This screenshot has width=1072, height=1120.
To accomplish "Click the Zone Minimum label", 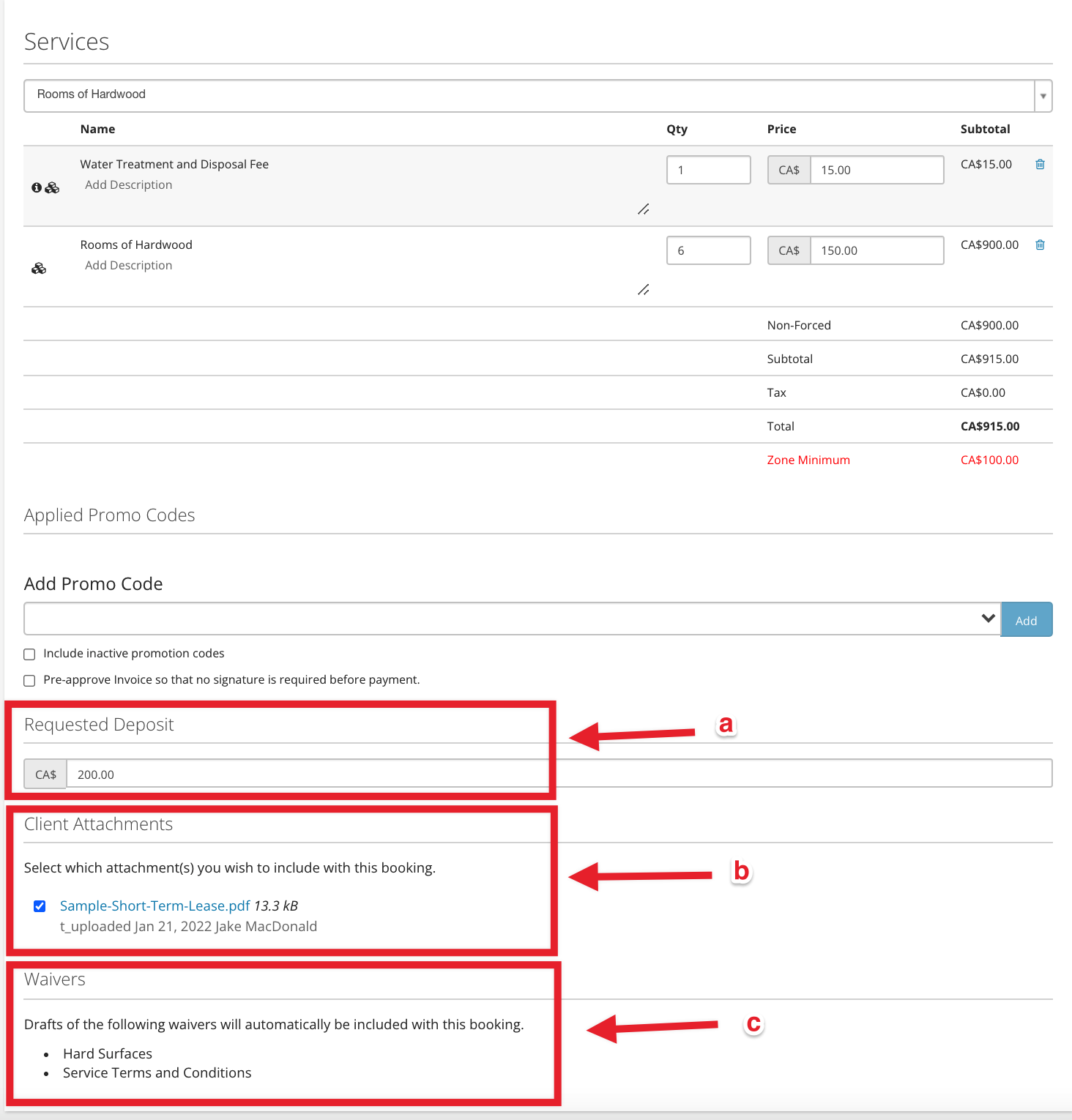I will (808, 460).
